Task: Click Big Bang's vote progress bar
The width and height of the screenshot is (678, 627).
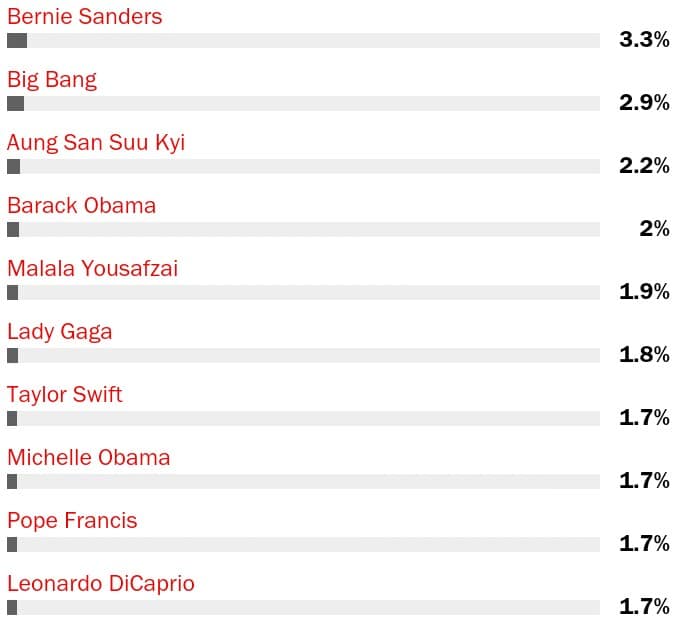Action: 303,104
